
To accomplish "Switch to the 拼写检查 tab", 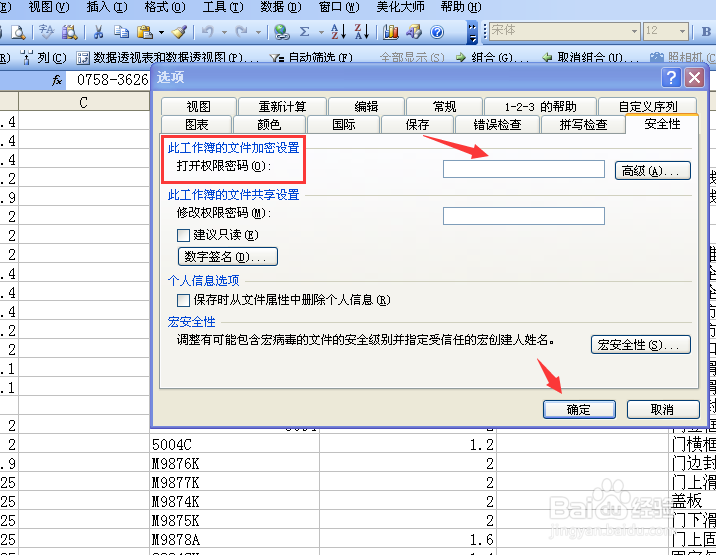I will coord(583,124).
